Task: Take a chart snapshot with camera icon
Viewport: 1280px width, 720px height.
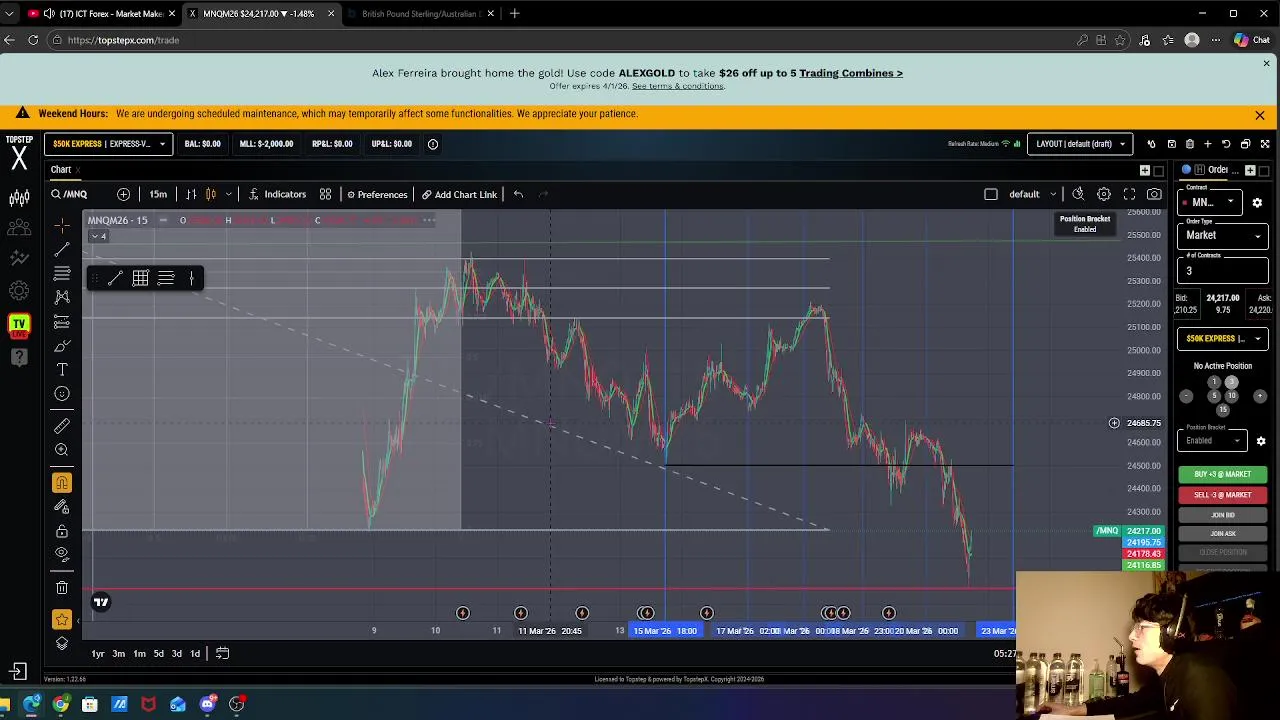Action: point(1154,194)
